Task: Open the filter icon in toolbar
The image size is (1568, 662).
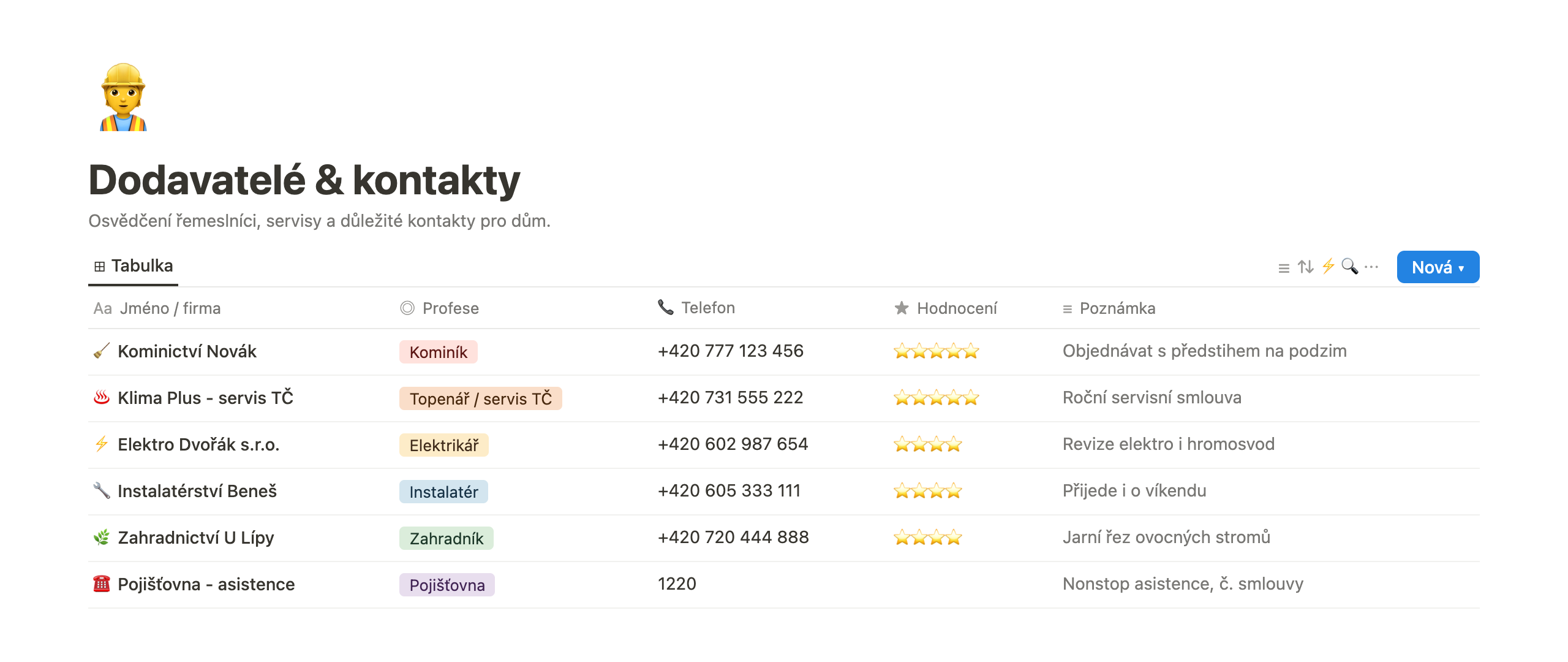Action: [x=1284, y=268]
